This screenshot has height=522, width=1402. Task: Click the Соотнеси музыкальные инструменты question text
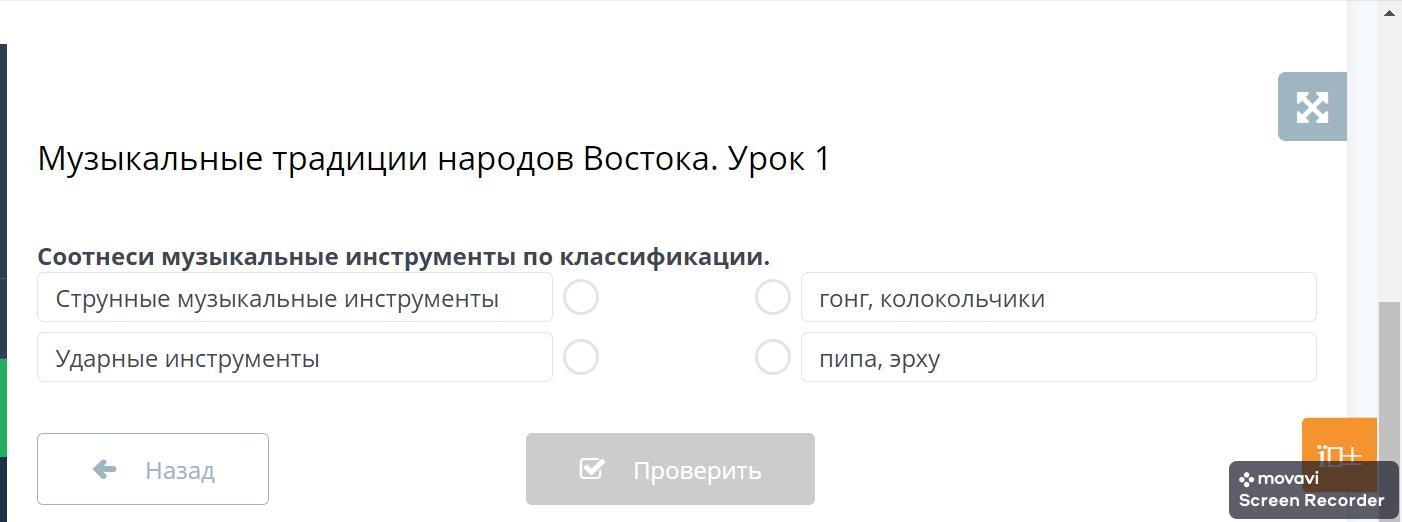click(403, 257)
